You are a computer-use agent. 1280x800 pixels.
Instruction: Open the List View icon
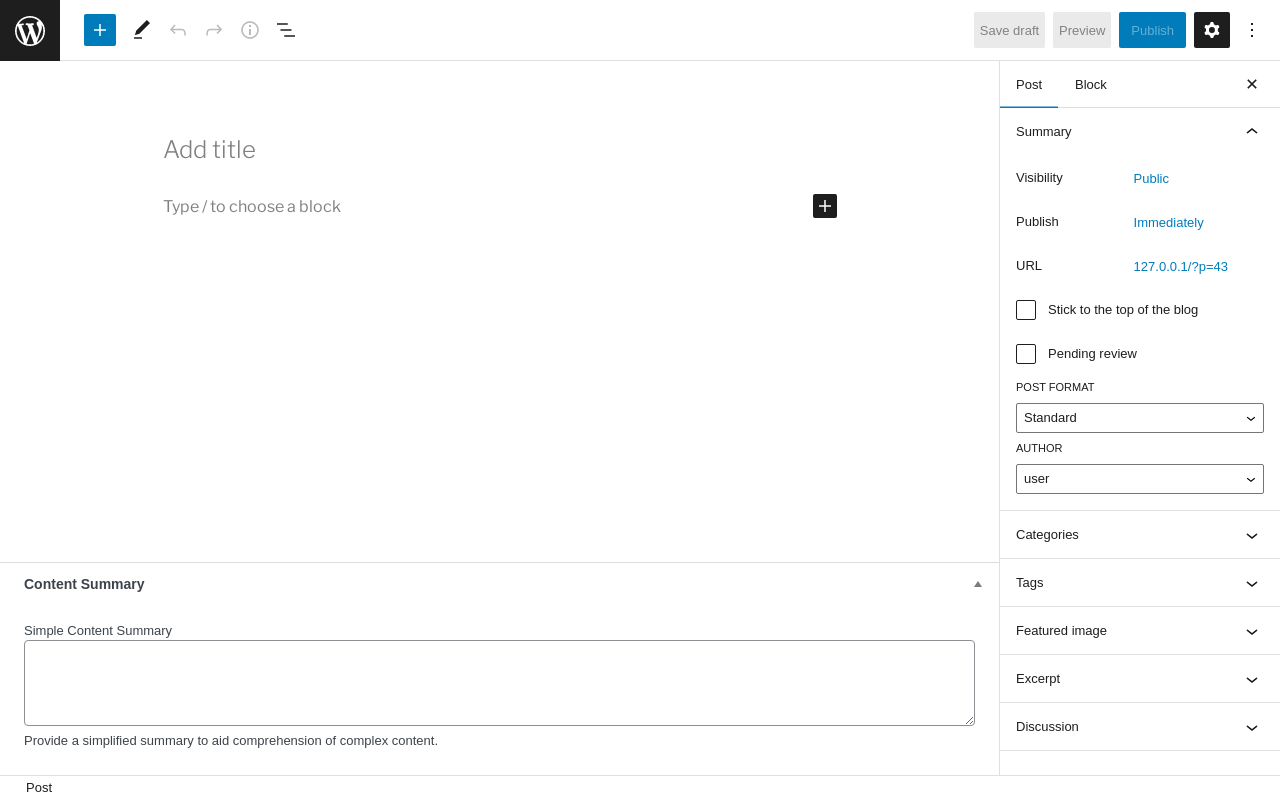[x=286, y=30]
